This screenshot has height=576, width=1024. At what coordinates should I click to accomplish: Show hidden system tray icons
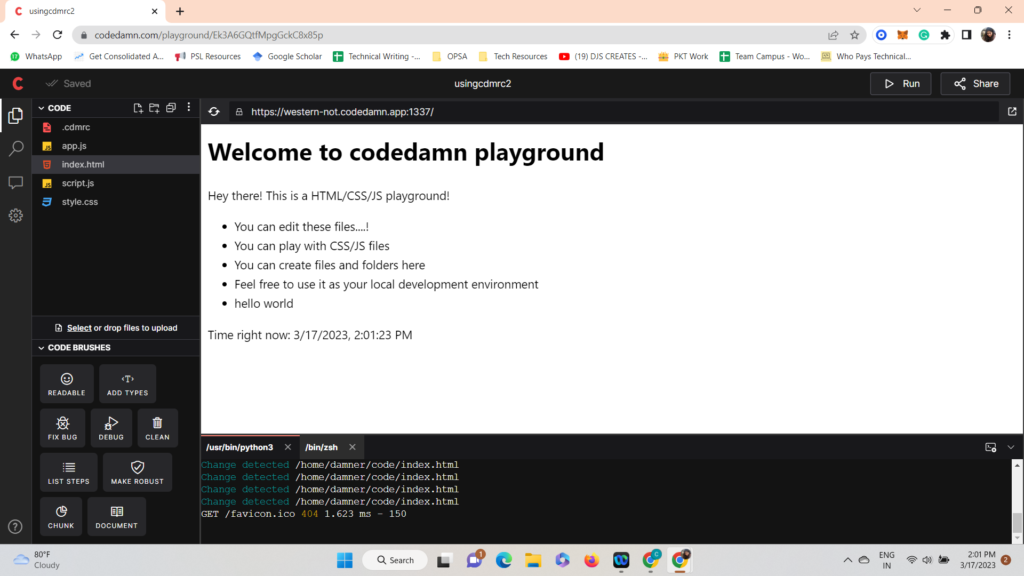click(847, 560)
